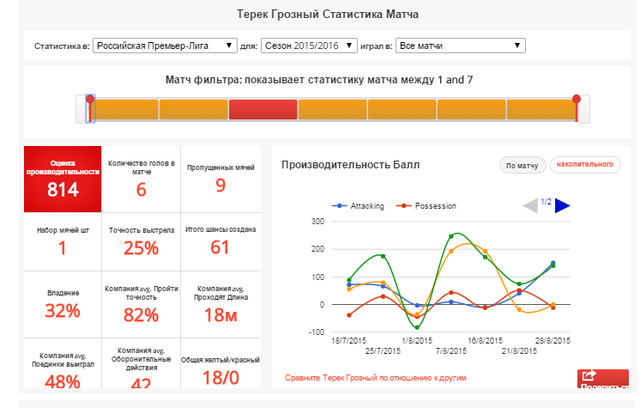Select the Оборонительные действия tile

click(141, 364)
